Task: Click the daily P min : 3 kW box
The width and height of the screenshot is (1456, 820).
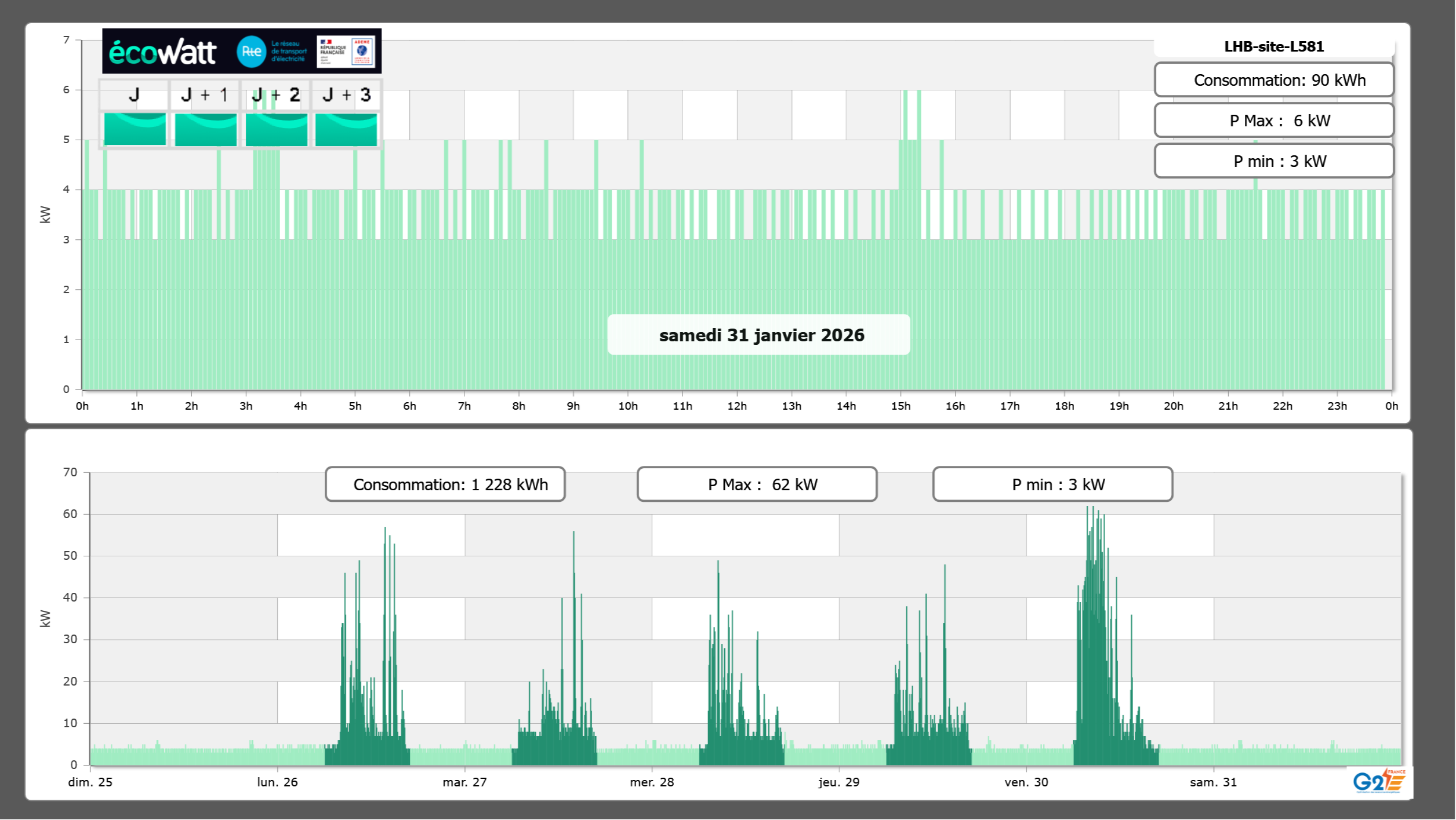Action: pyautogui.click(x=1273, y=161)
